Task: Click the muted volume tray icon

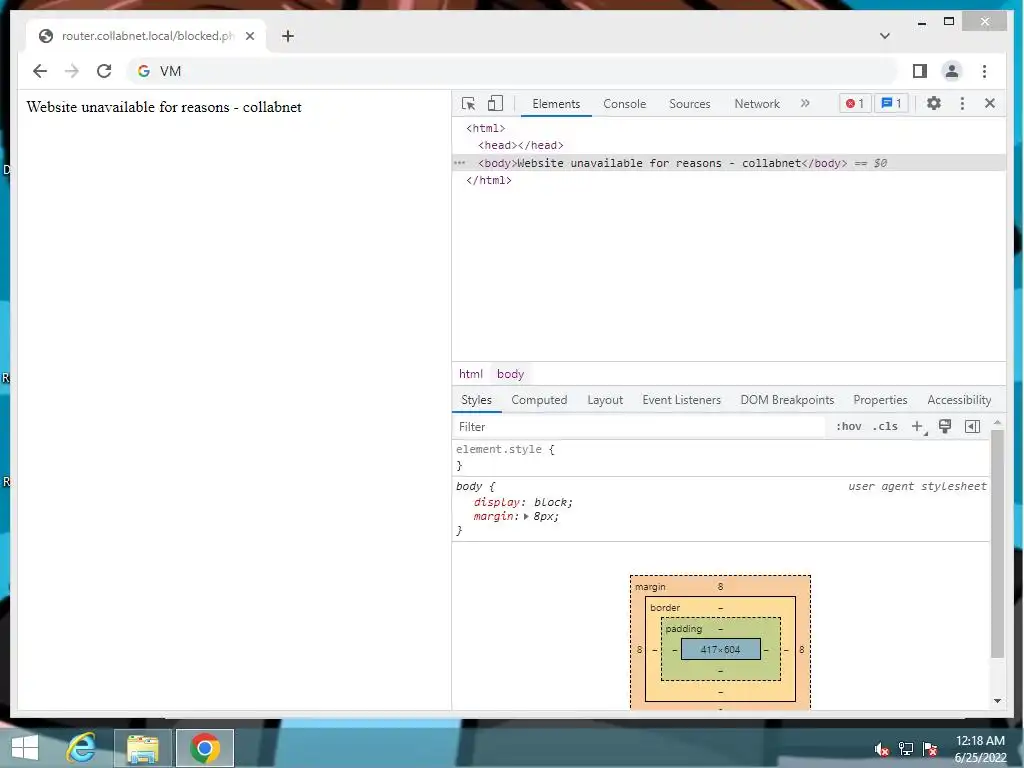Action: (881, 749)
